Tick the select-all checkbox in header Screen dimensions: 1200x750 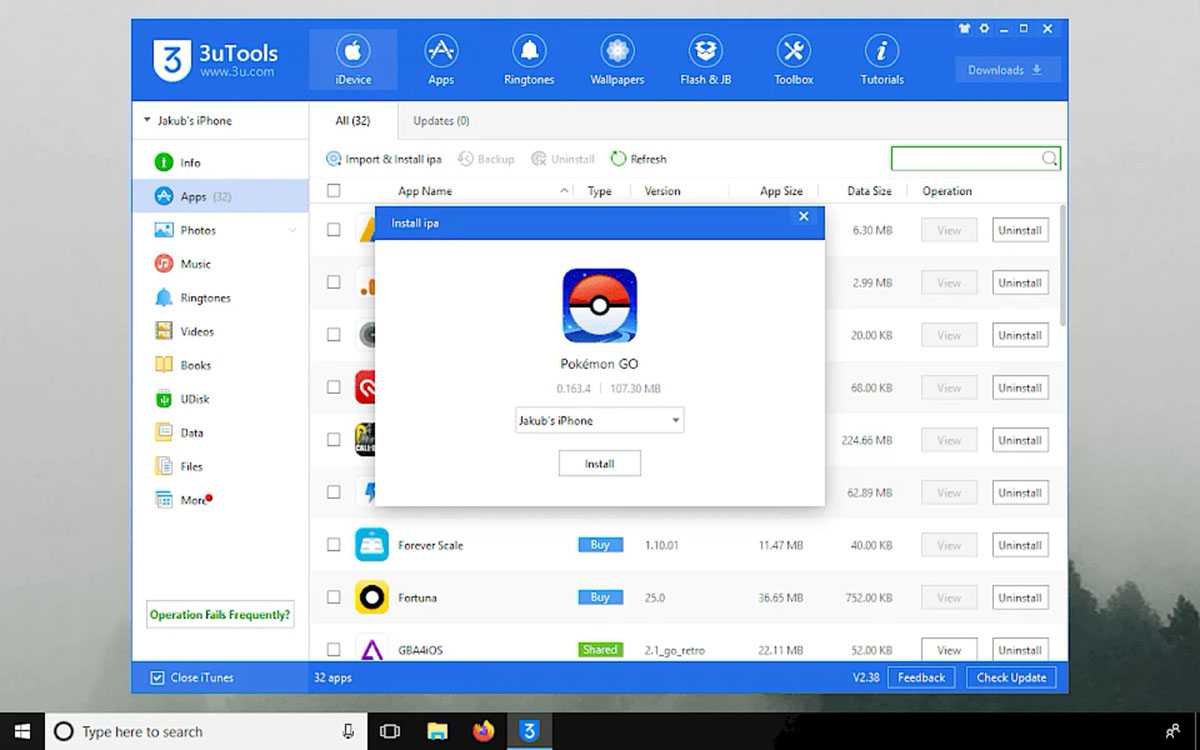point(334,191)
